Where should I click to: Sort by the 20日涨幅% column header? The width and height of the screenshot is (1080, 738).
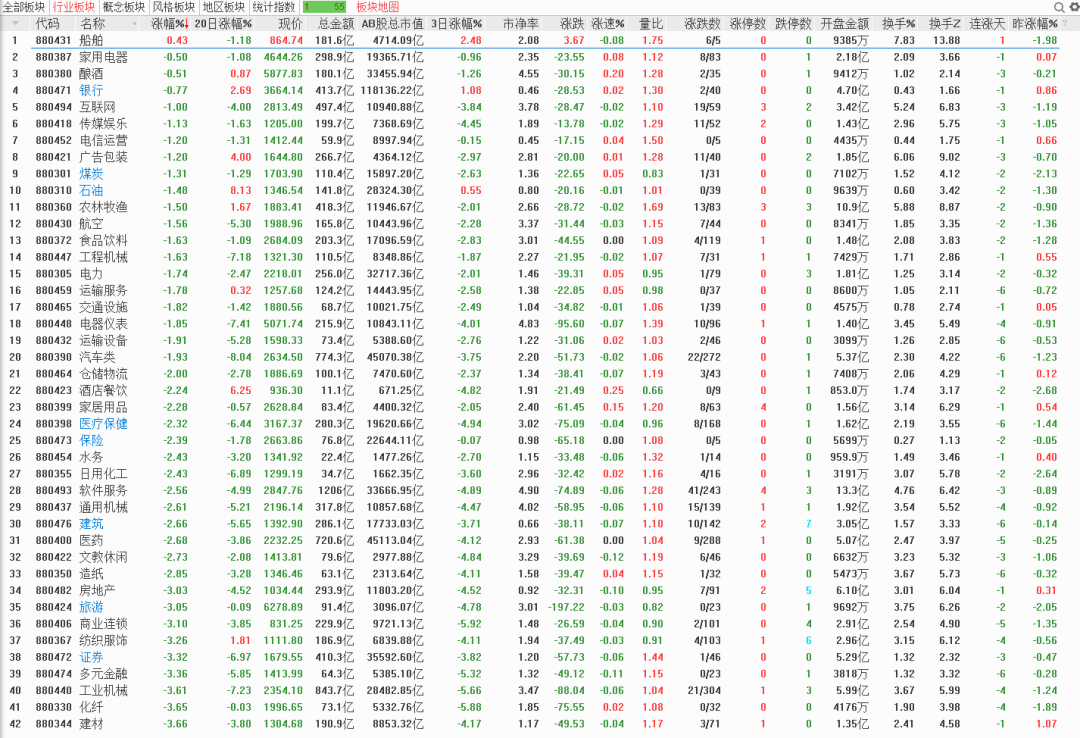223,23
